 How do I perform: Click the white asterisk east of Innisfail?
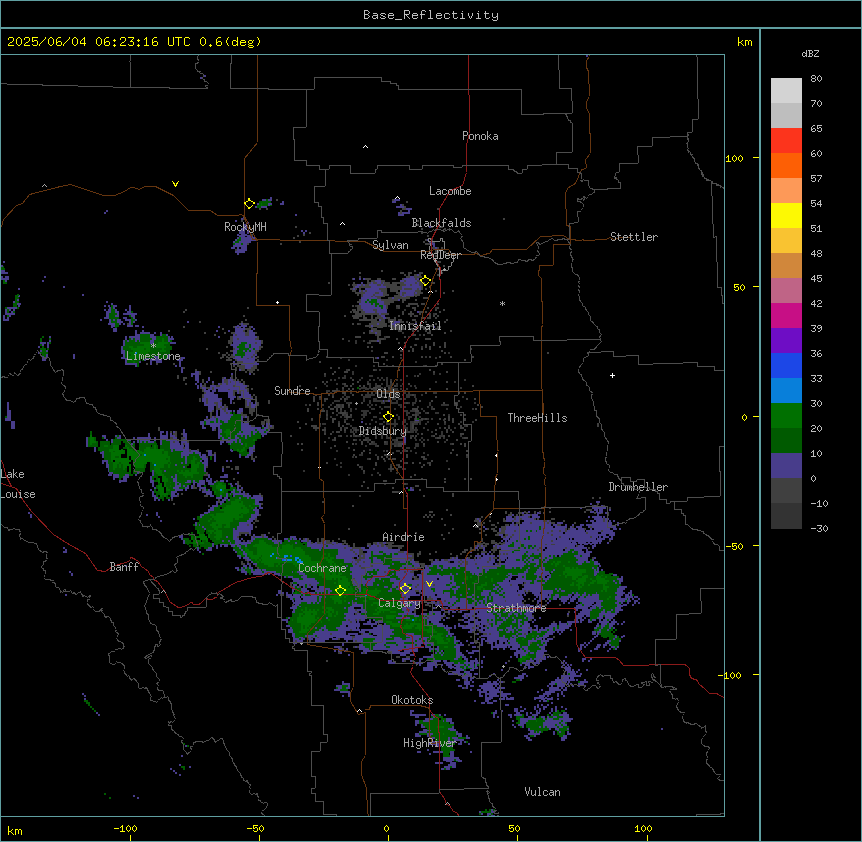(502, 303)
